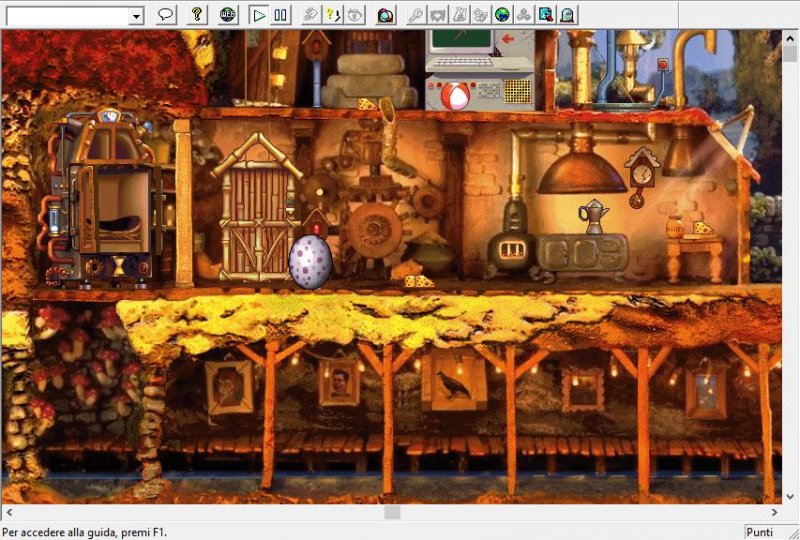Click the horizontal scrollbar right arrow
This screenshot has height=540, width=800.
click(x=774, y=512)
